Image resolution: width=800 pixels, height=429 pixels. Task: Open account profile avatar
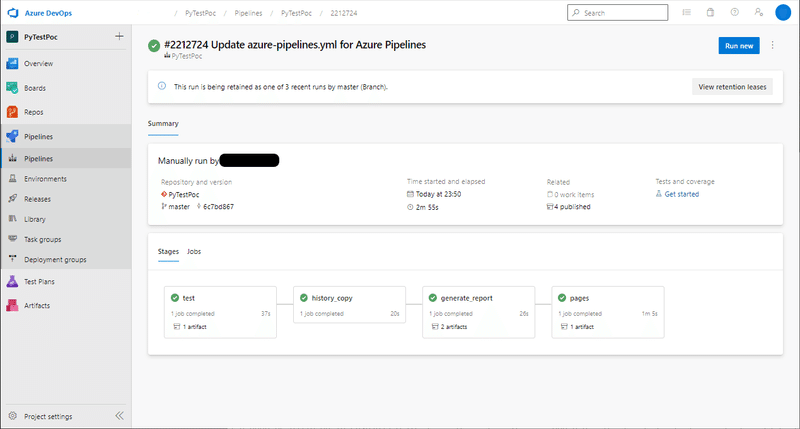point(783,12)
